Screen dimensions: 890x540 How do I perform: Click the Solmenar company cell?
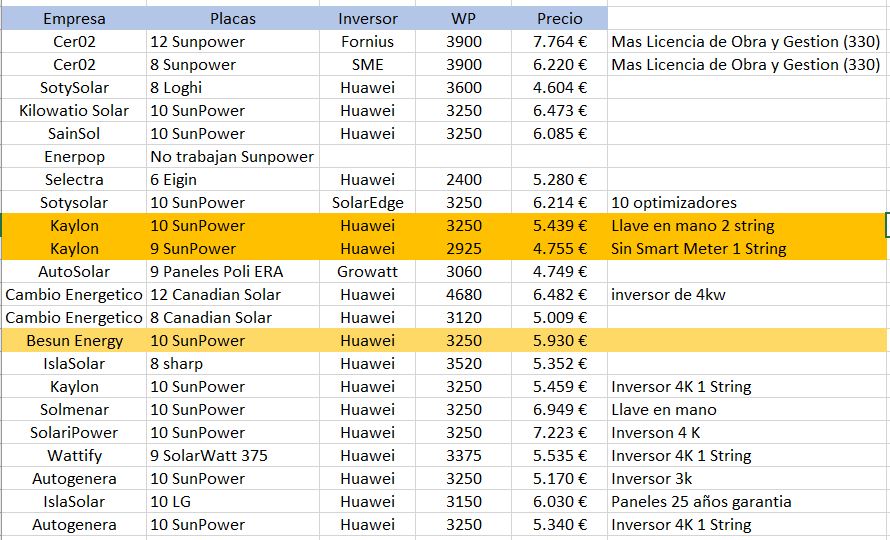click(x=74, y=409)
